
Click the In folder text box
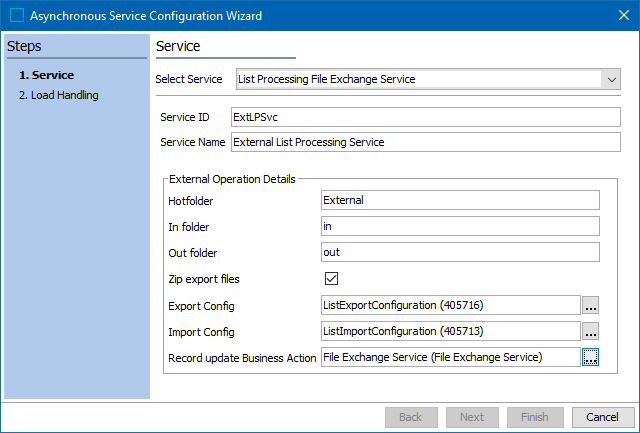click(x=459, y=226)
